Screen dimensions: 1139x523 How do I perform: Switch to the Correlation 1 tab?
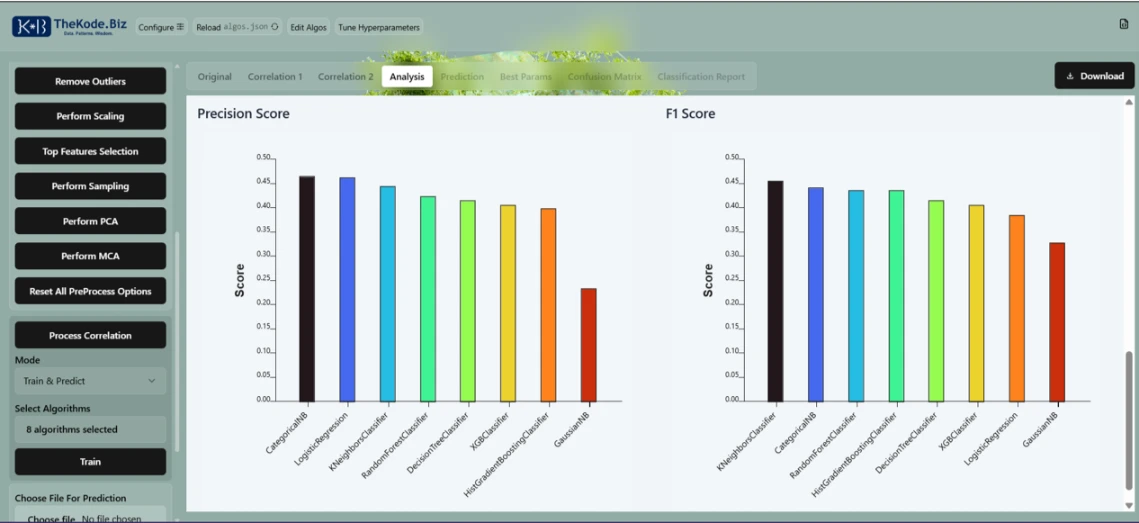click(275, 76)
